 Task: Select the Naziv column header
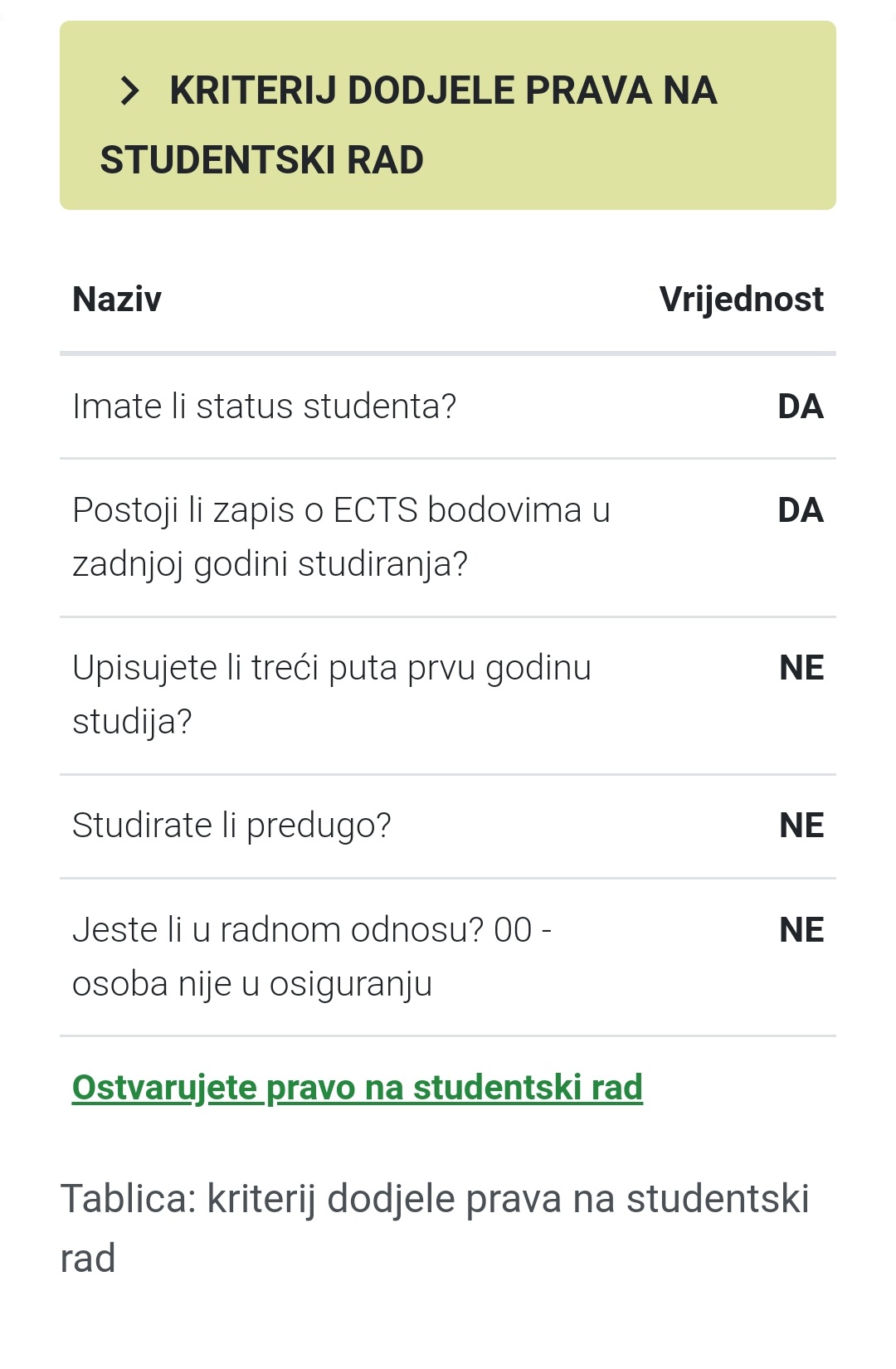[117, 299]
